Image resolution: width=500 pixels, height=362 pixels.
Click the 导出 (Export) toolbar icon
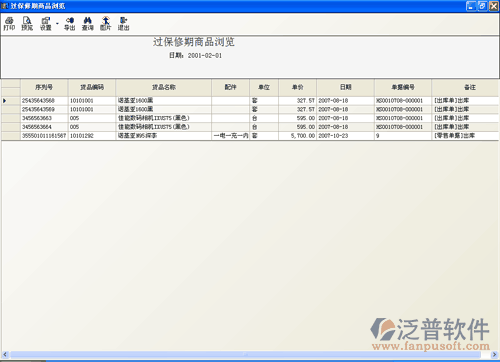[x=70, y=24]
